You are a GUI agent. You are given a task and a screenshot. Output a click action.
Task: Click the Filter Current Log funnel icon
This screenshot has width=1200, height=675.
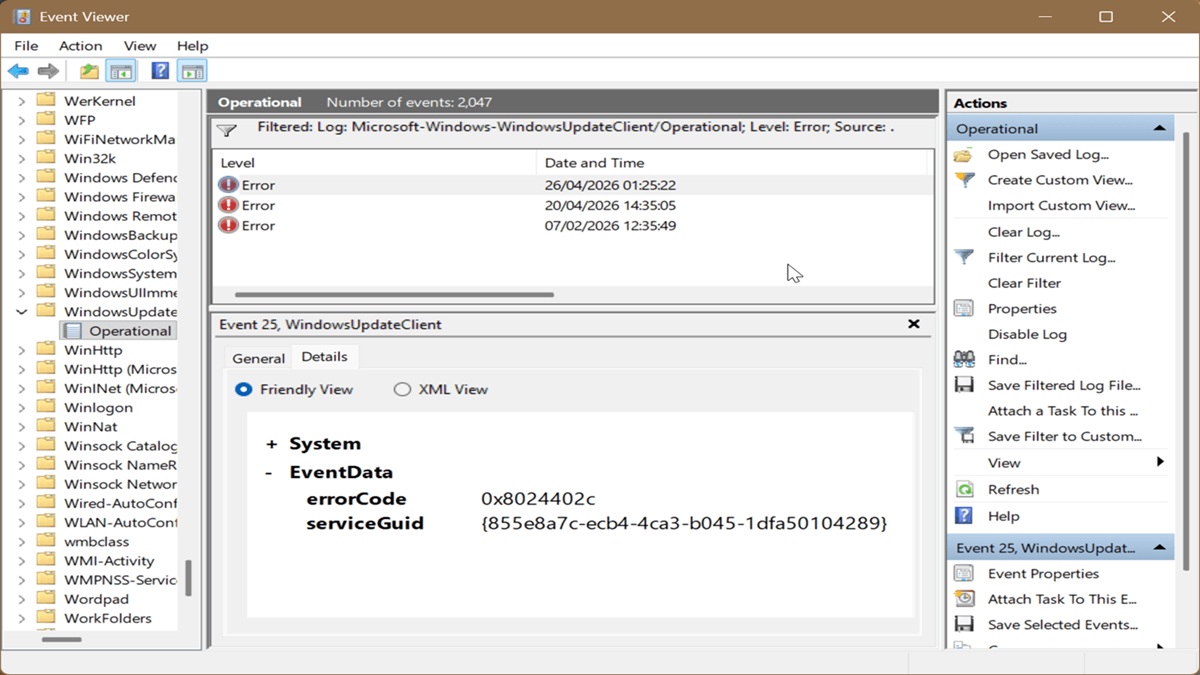pos(964,257)
